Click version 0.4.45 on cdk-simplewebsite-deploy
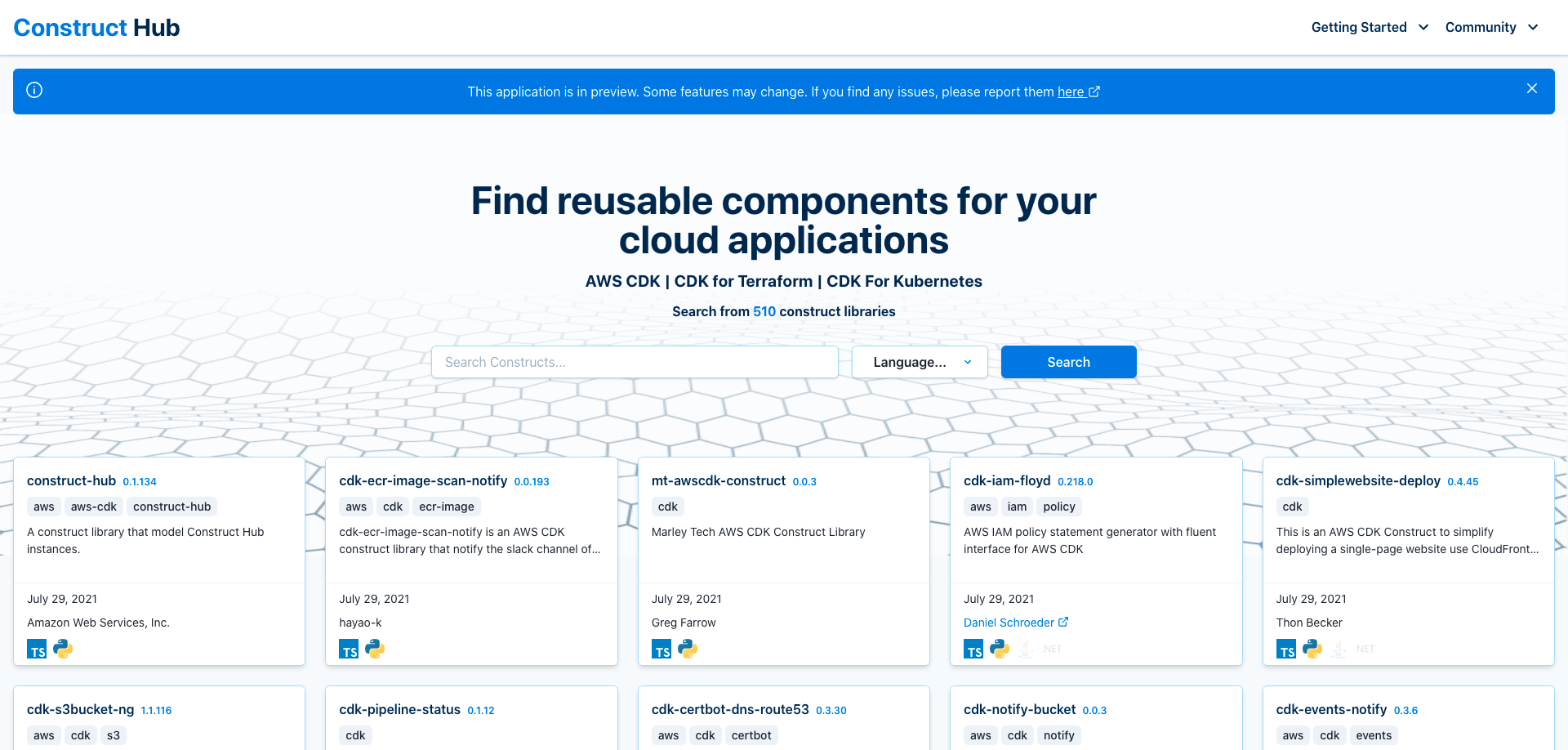 [x=1463, y=482]
